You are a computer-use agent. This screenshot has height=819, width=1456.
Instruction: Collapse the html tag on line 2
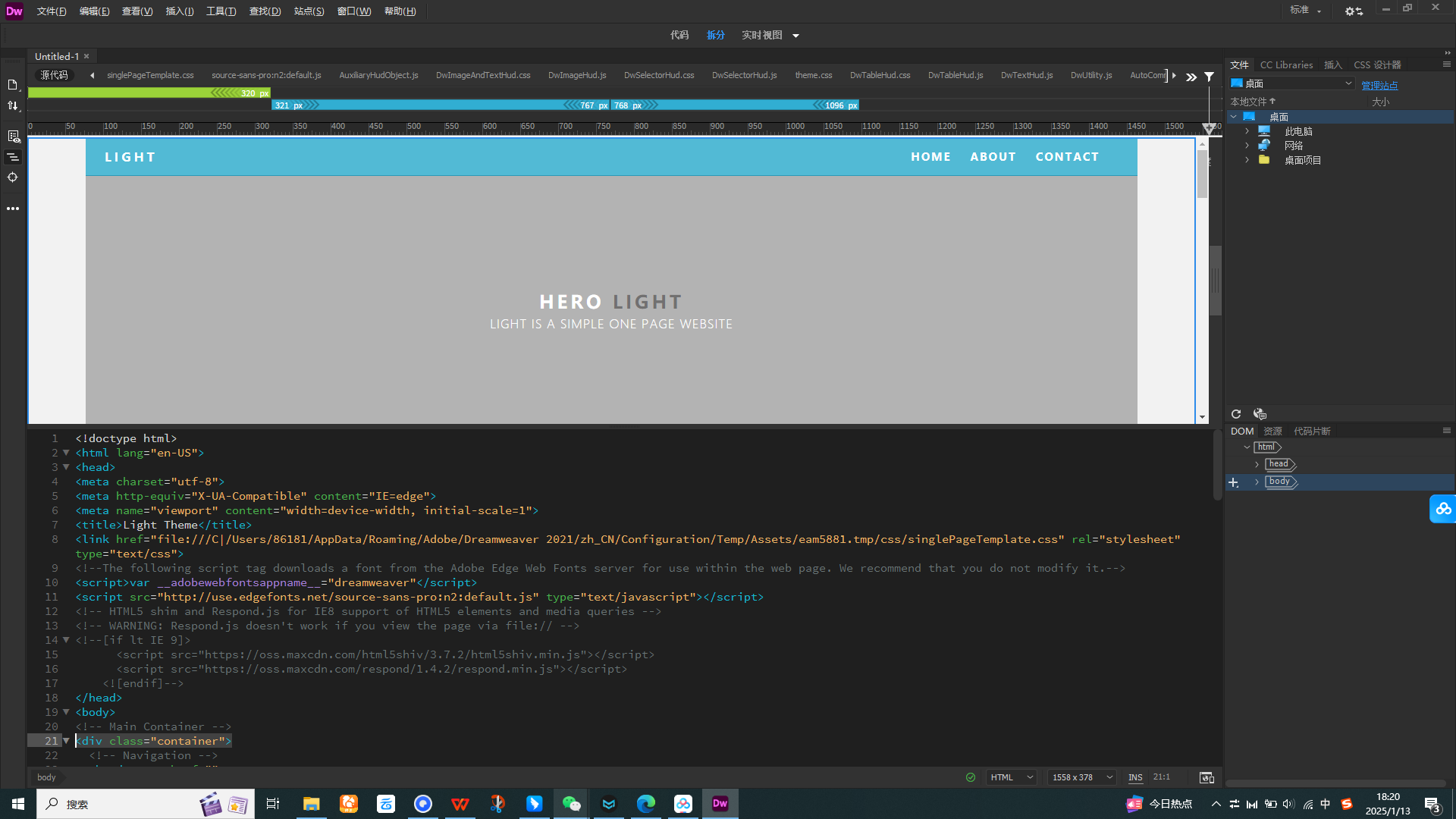66,453
